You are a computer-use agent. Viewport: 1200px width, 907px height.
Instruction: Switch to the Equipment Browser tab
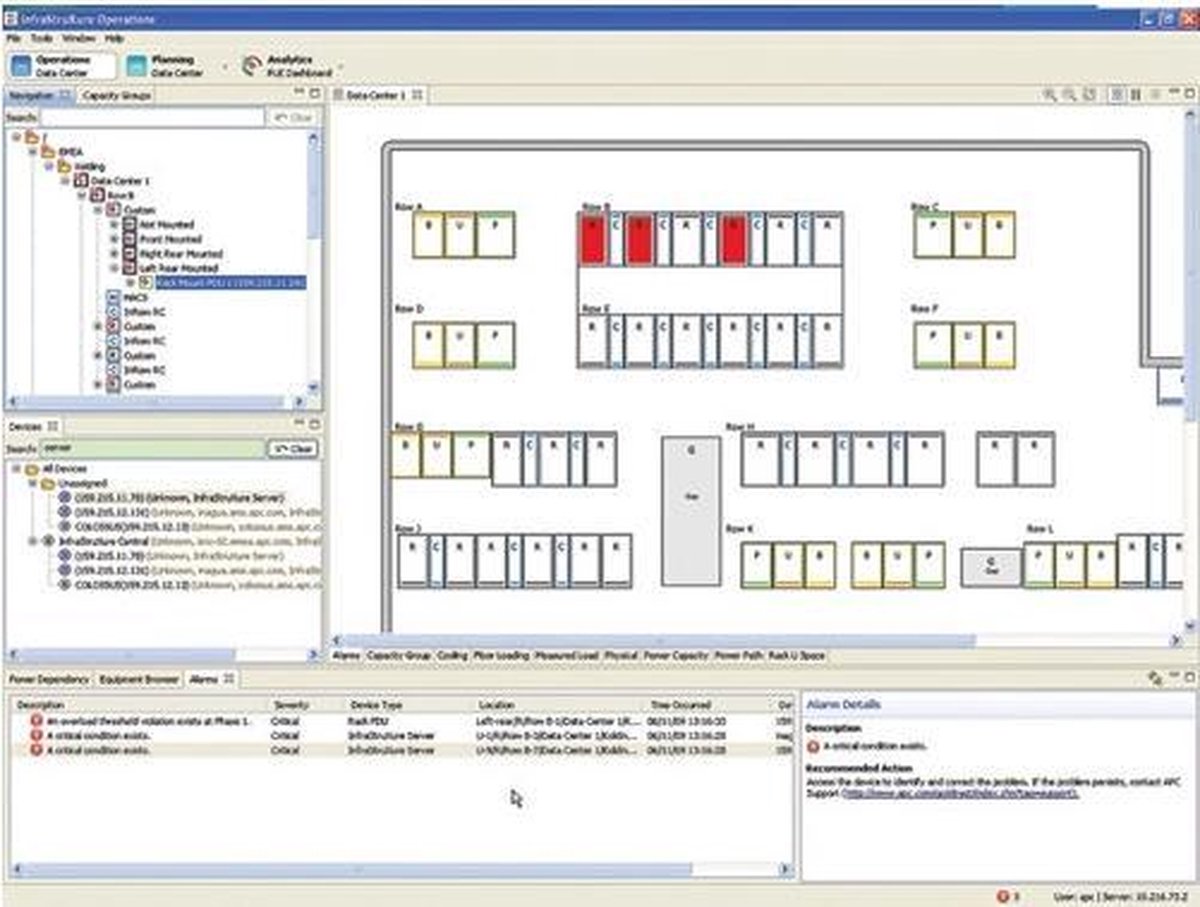tap(138, 679)
